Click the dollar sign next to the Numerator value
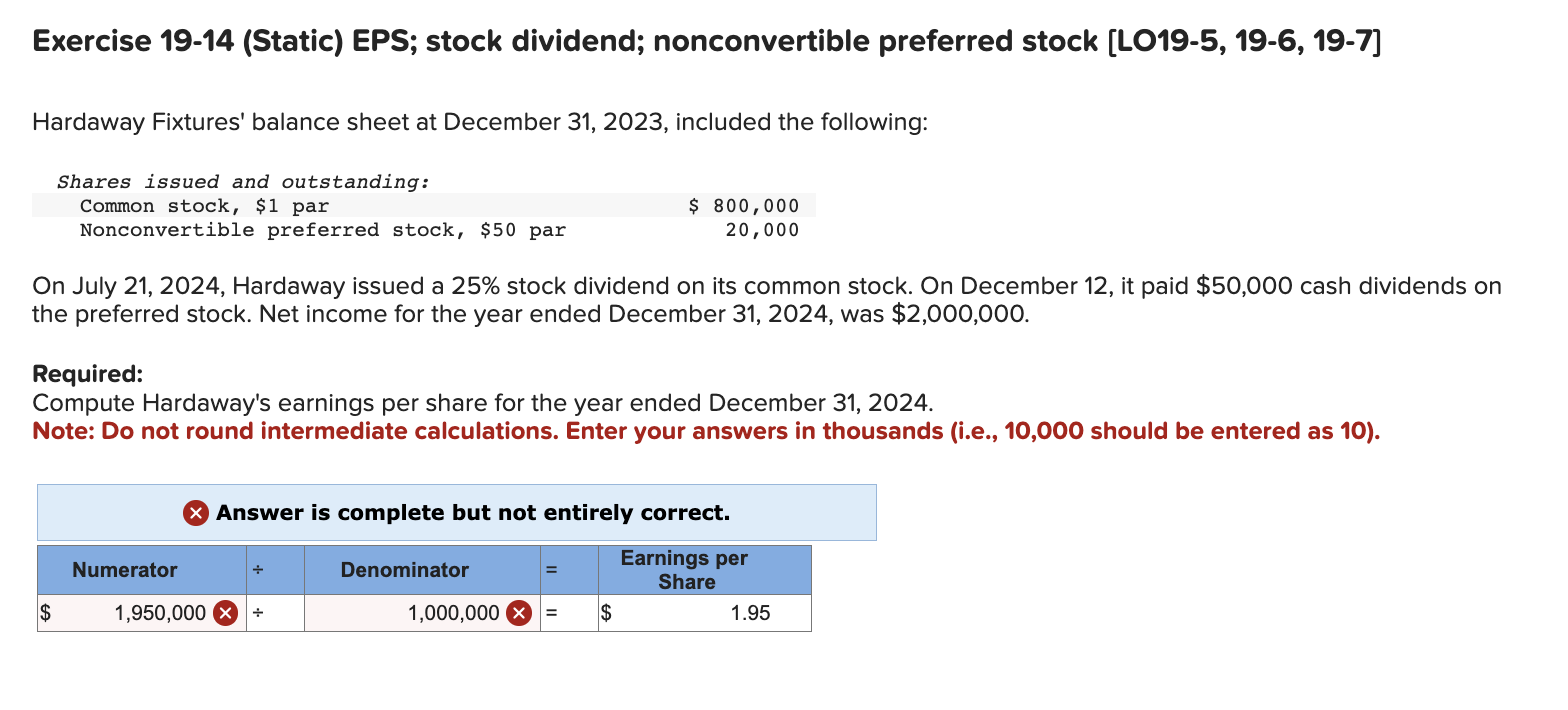 click(46, 613)
